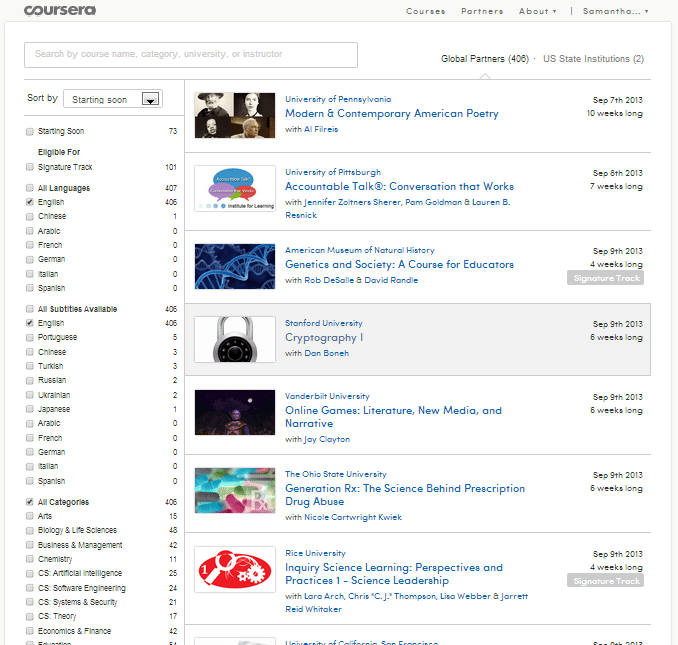678x645 pixels.
Task: Check the All Languages checkbox
Action: [29, 188]
